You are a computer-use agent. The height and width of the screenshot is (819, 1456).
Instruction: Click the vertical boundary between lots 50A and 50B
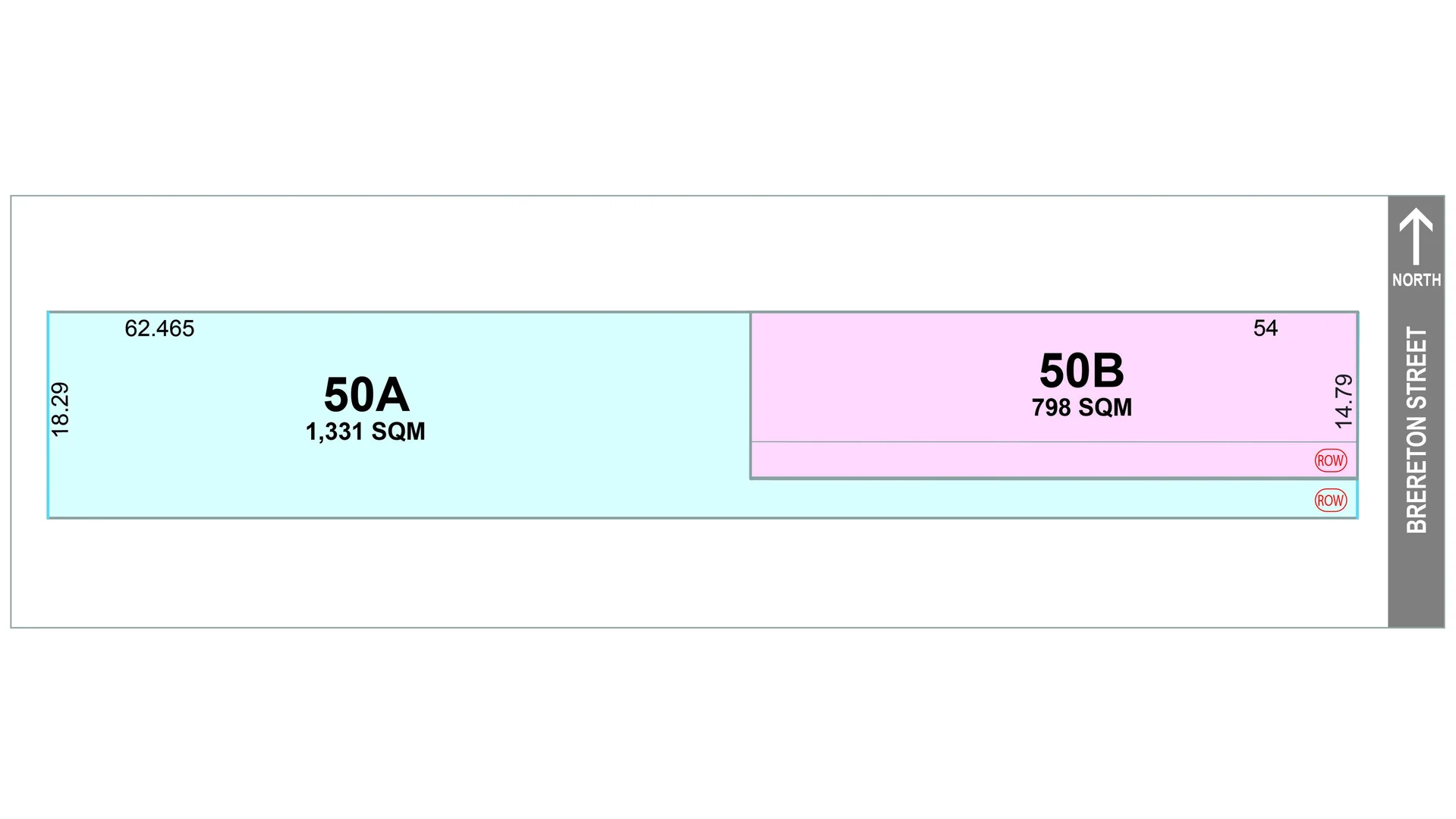750,394
